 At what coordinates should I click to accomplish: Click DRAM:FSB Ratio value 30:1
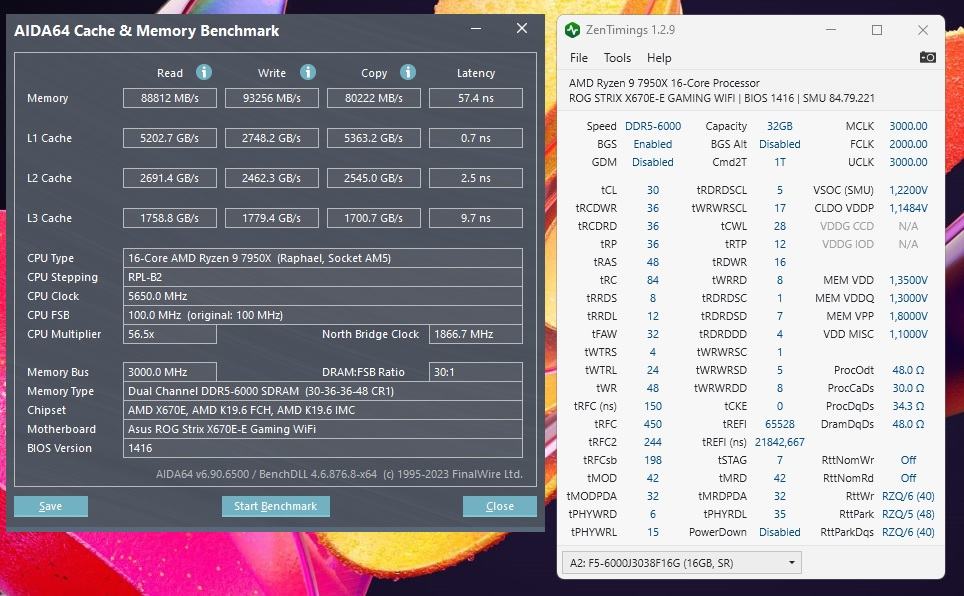(x=476, y=372)
